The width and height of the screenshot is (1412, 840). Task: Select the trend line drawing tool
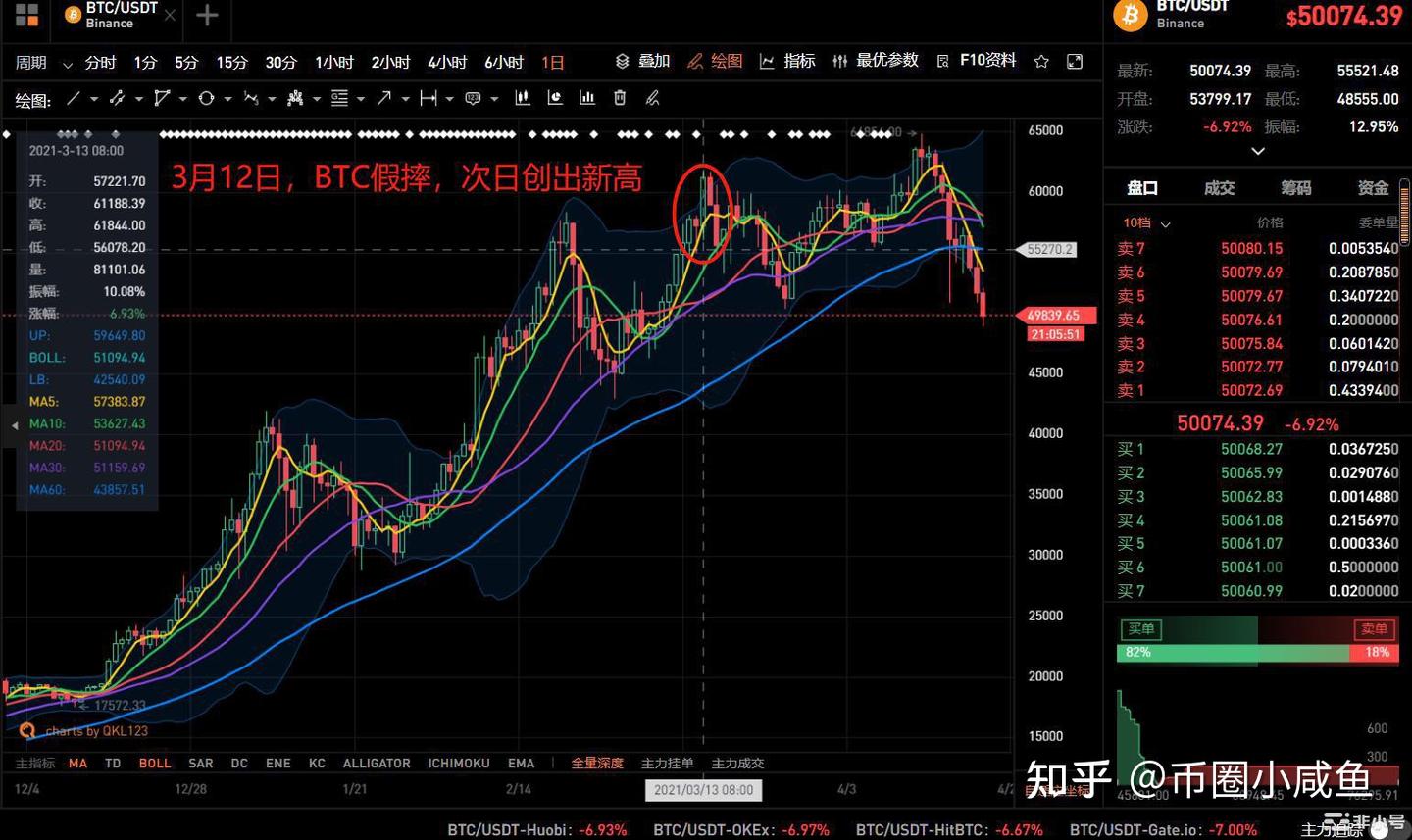point(75,98)
